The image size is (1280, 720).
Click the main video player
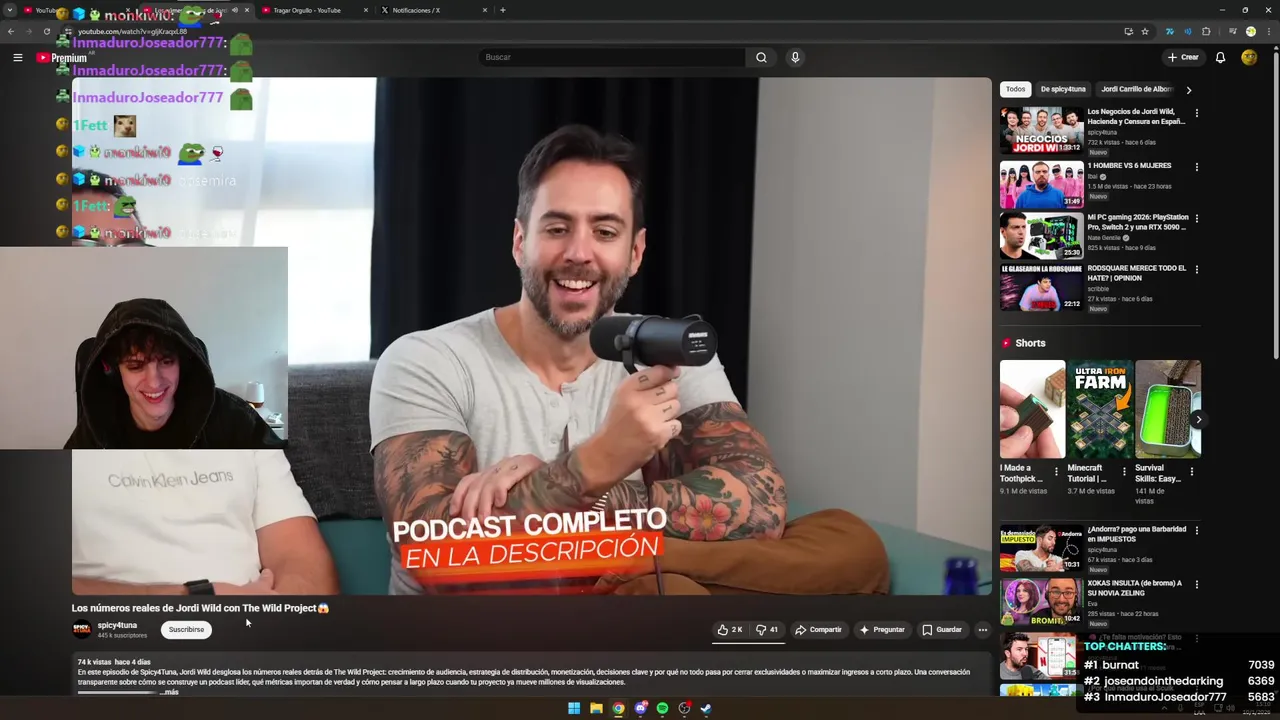tap(532, 336)
